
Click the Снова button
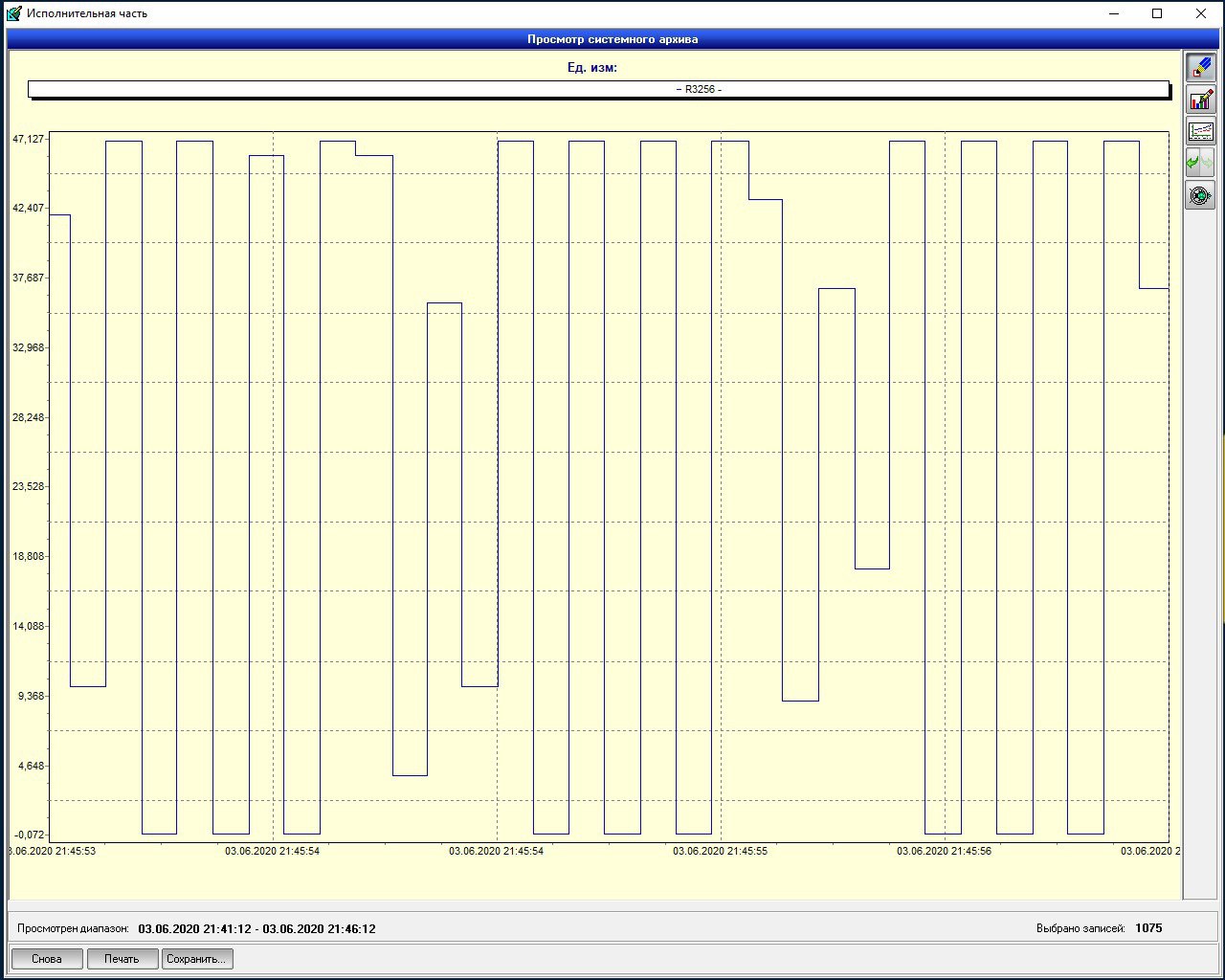click(46, 958)
